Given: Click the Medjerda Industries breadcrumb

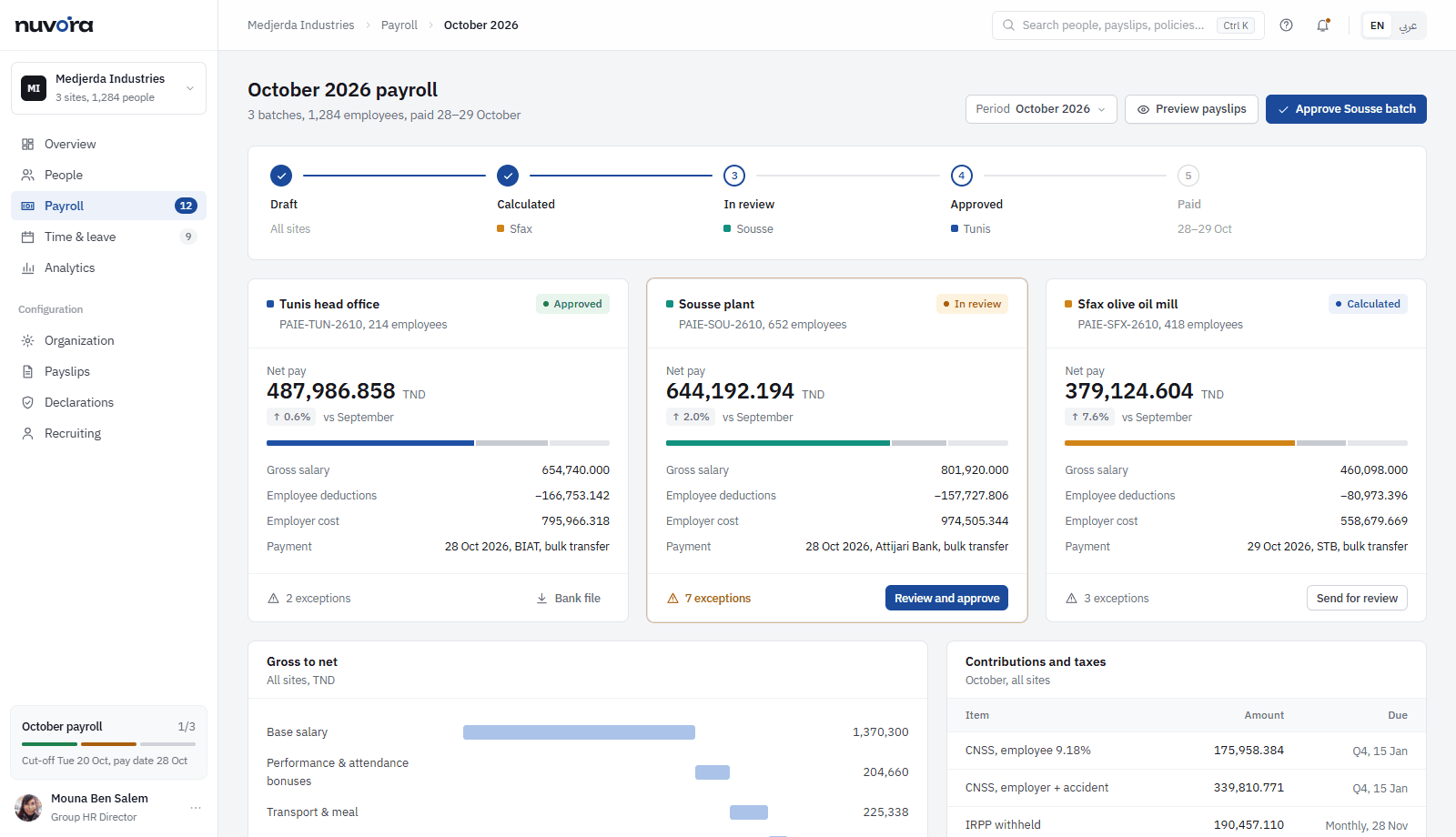Looking at the screenshot, I should click(x=300, y=25).
